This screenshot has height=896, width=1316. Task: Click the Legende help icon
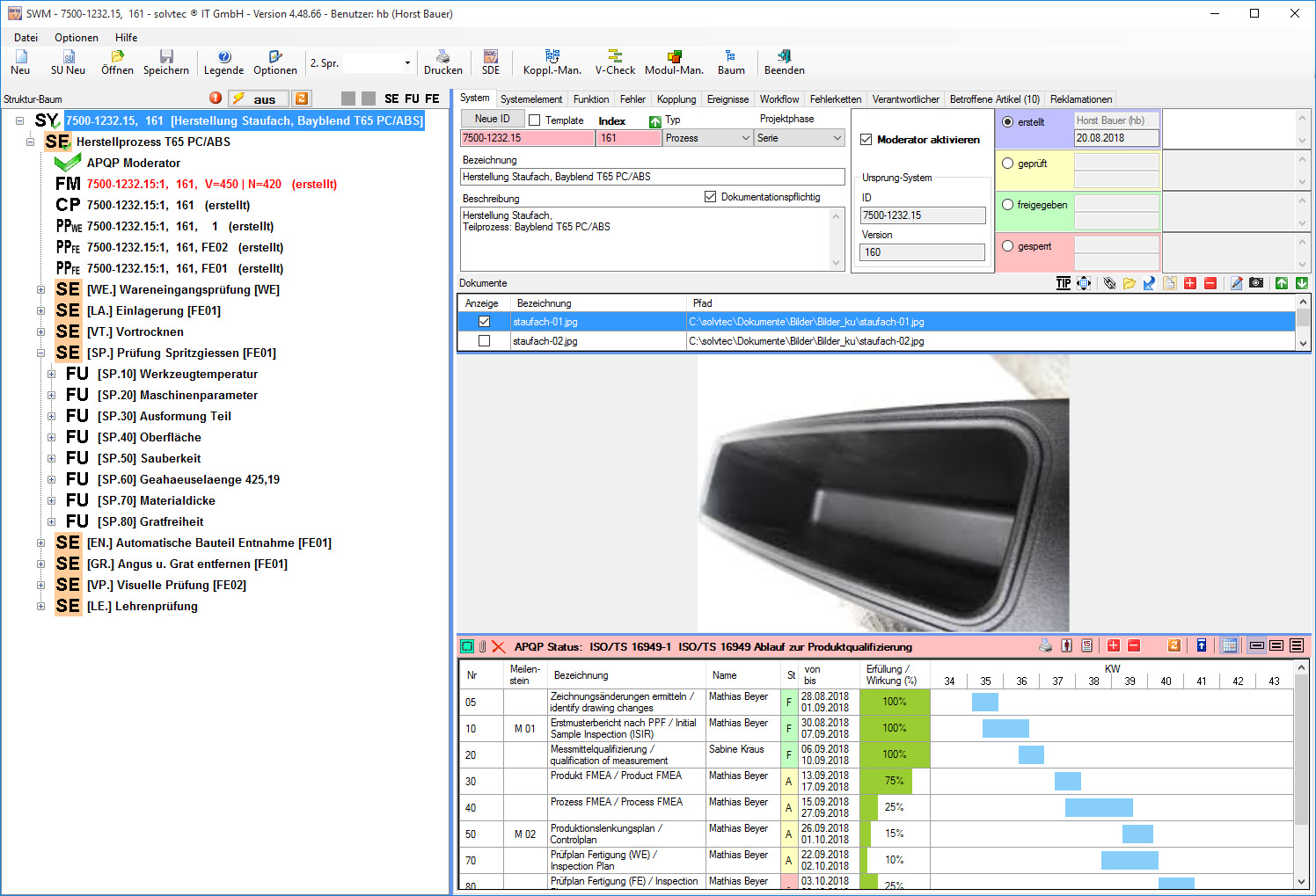pos(224,56)
